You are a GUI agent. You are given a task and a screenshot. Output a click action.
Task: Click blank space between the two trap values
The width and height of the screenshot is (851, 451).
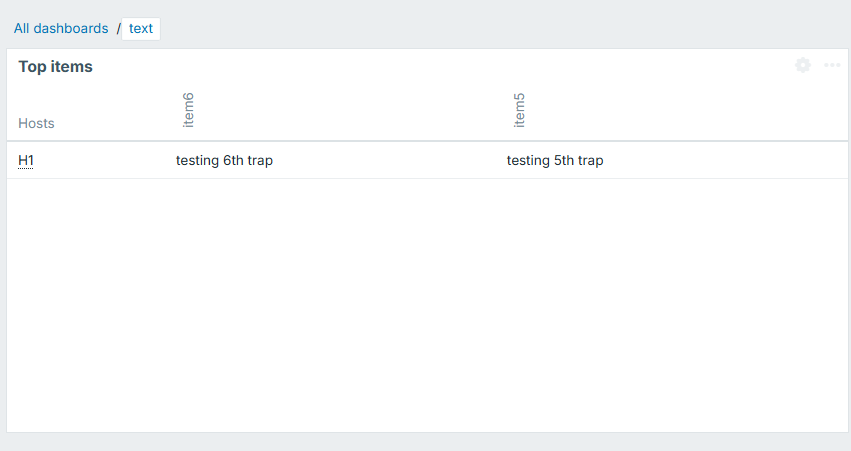point(390,160)
